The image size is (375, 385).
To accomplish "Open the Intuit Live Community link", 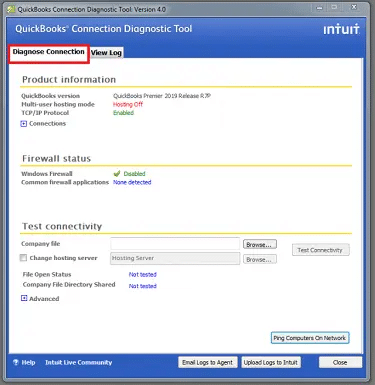I will (79, 362).
